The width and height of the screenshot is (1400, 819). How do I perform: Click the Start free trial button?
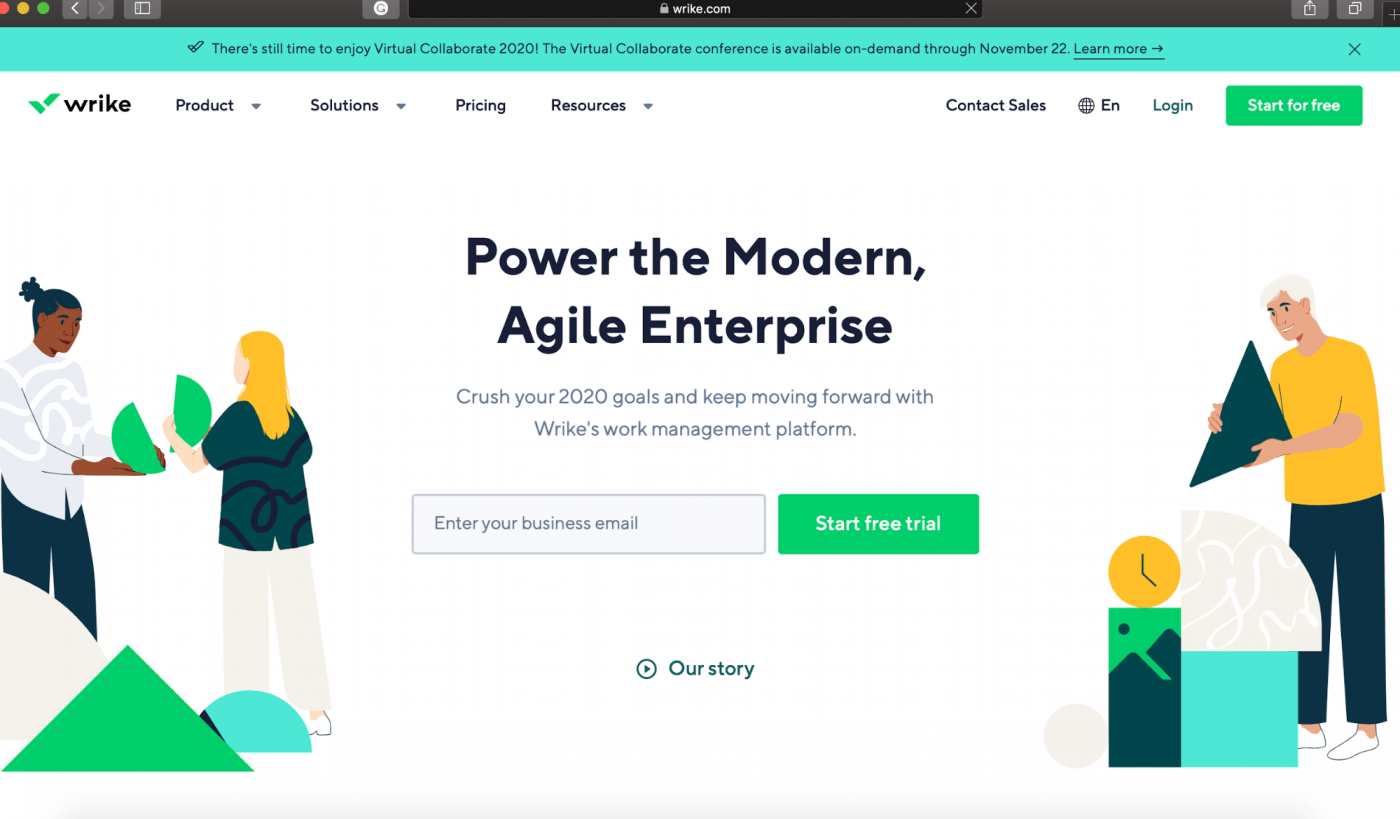click(878, 523)
